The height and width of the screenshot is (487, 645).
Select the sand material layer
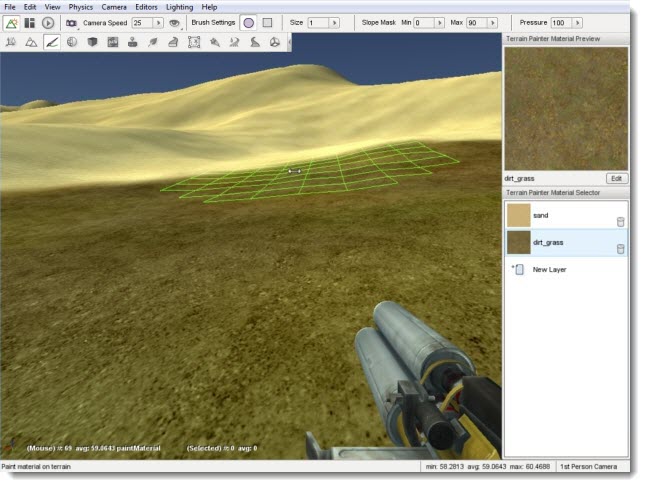pos(566,216)
